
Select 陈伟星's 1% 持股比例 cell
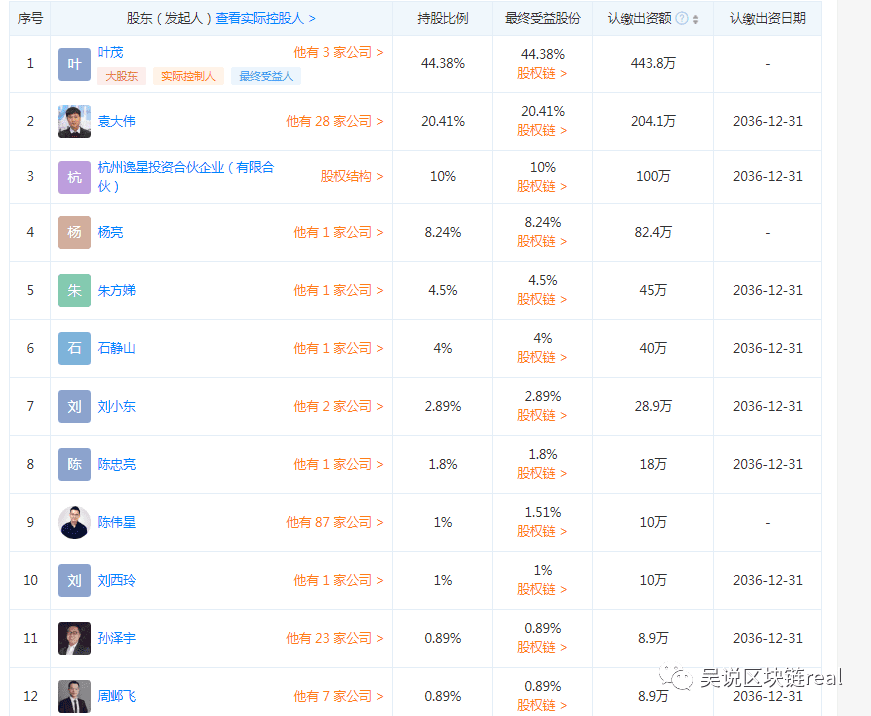click(443, 522)
